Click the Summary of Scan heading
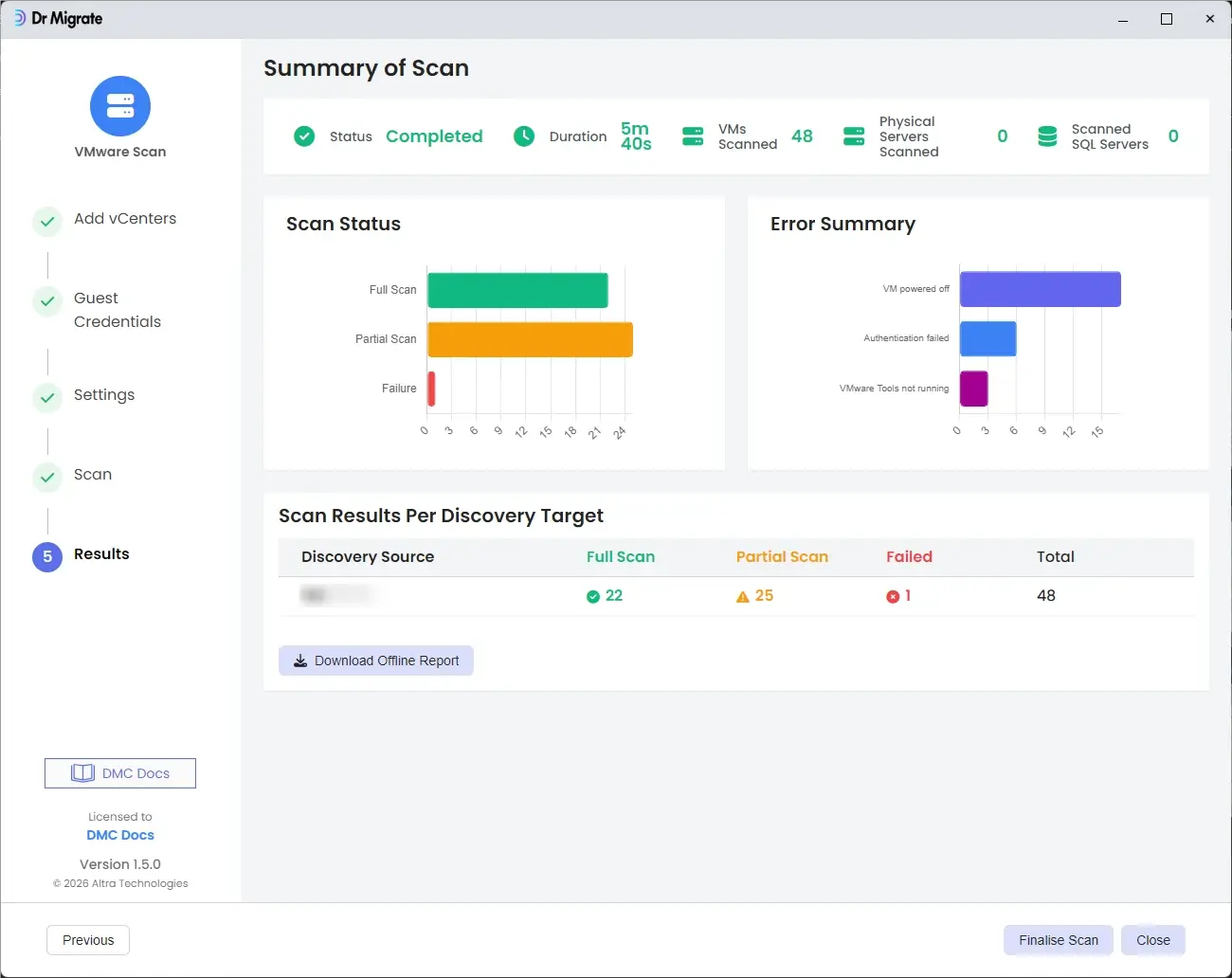The image size is (1232, 978). (366, 68)
